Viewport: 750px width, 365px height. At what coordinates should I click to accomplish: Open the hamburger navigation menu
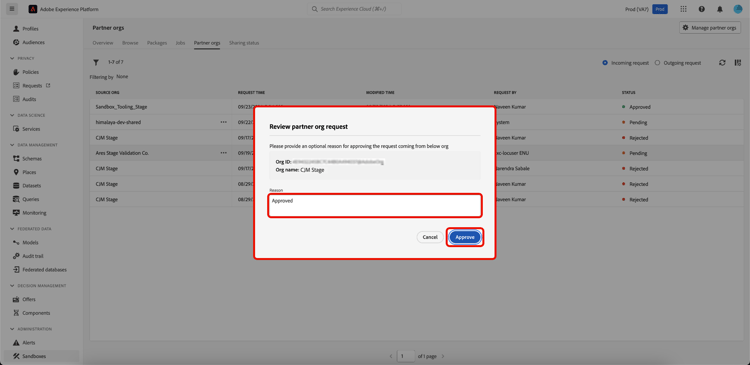click(x=12, y=9)
